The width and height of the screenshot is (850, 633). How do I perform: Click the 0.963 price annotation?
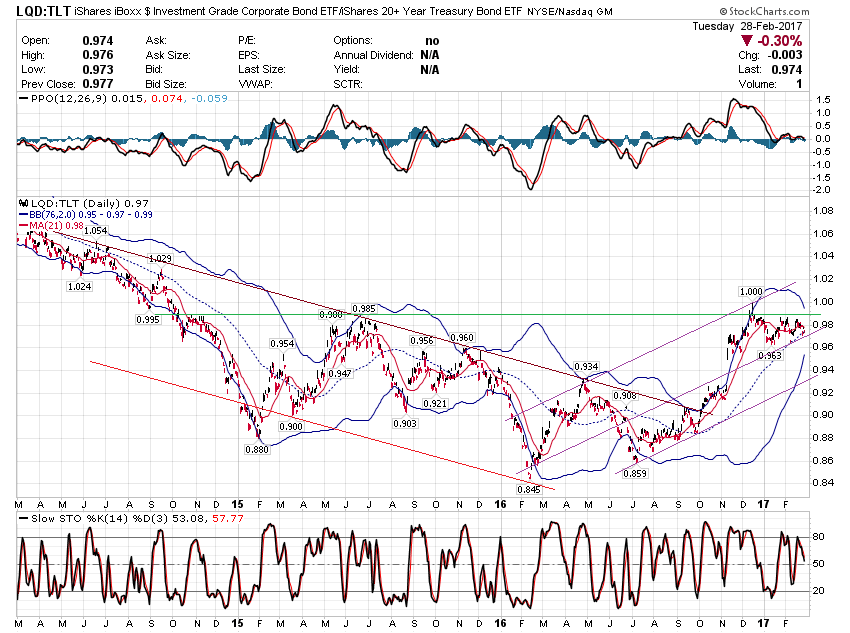[x=770, y=356]
